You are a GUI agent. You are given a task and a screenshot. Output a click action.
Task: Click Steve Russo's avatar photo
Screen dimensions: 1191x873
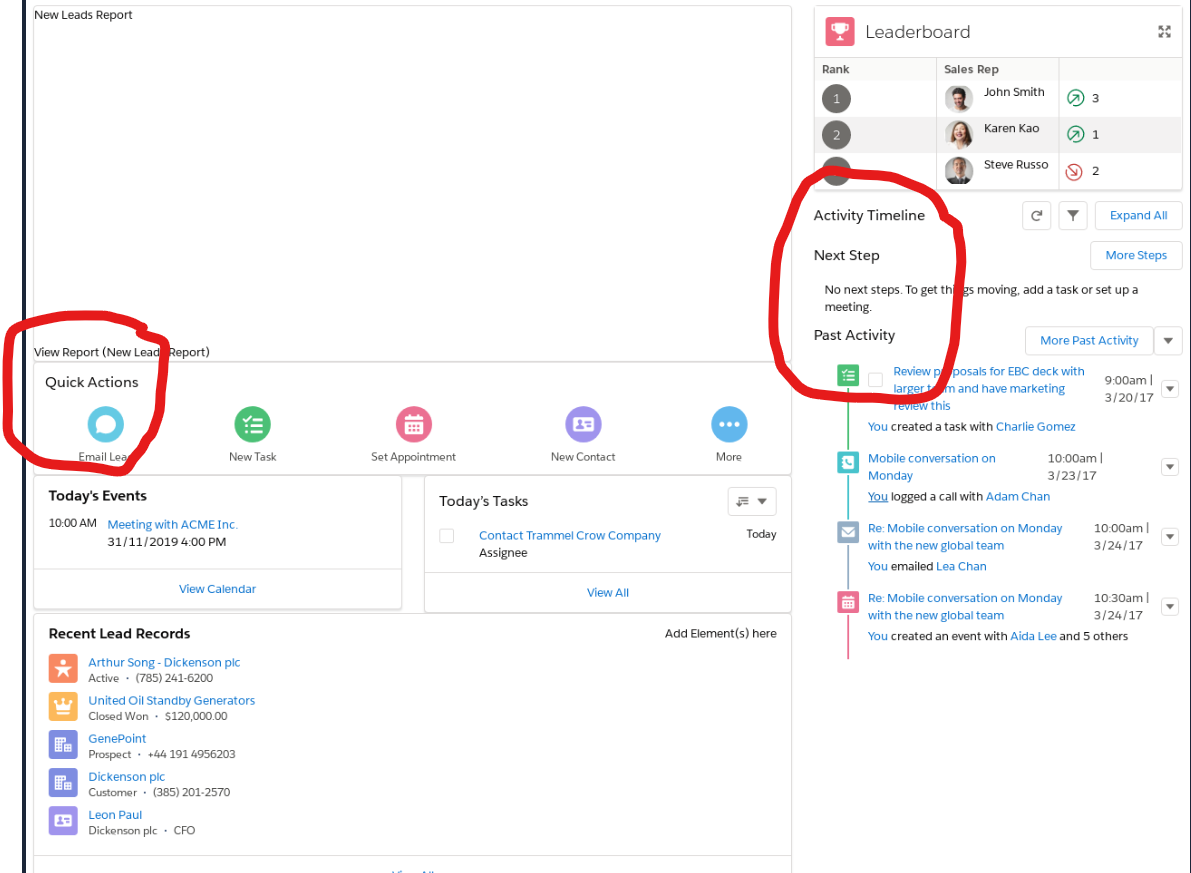coord(959,170)
